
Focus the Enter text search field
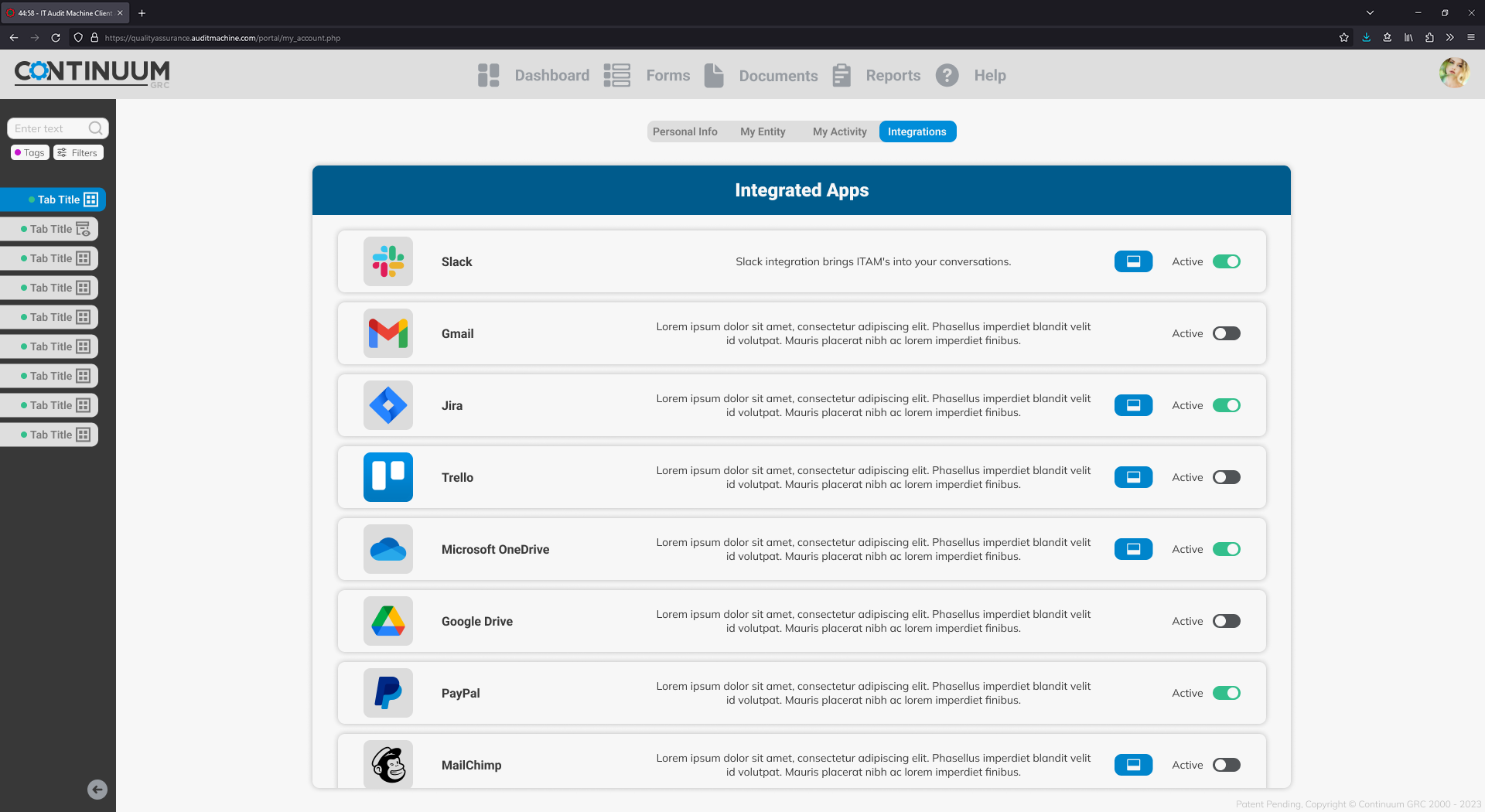tap(48, 128)
